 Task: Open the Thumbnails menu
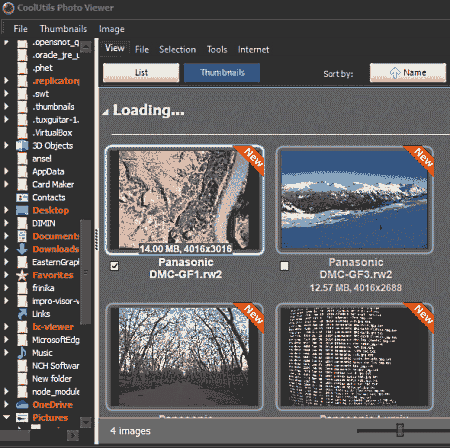pos(63,29)
